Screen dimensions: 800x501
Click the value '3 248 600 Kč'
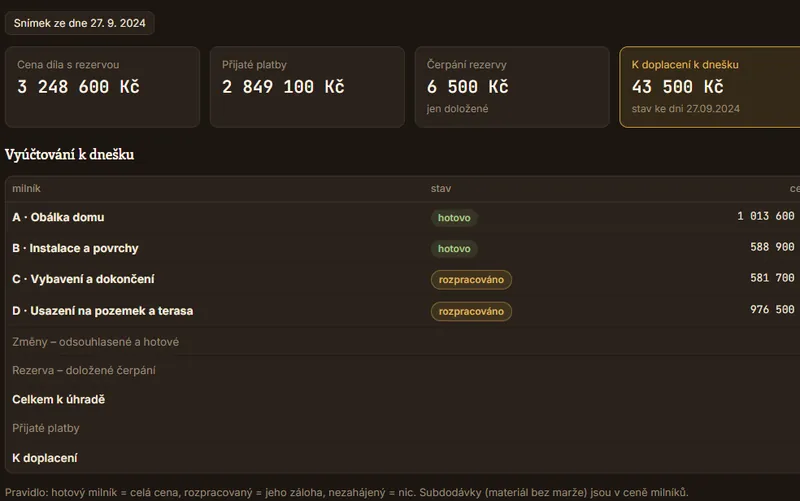point(78,87)
